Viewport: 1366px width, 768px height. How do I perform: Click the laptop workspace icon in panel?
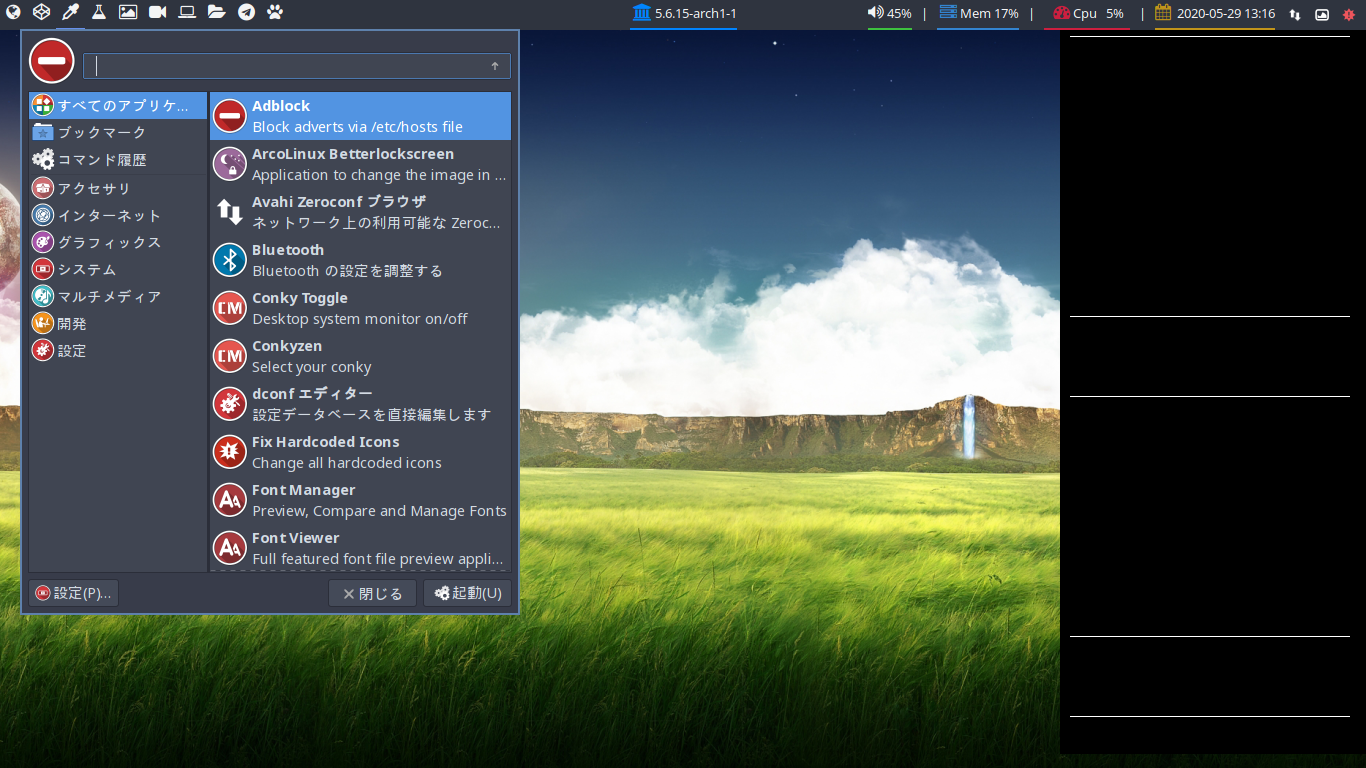click(x=187, y=13)
